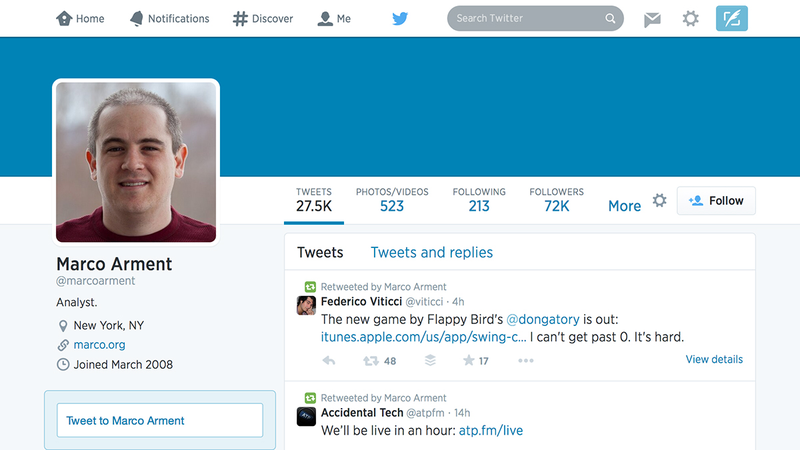
Task: Select the Tweets 27.5K stat tab
Action: (x=314, y=200)
